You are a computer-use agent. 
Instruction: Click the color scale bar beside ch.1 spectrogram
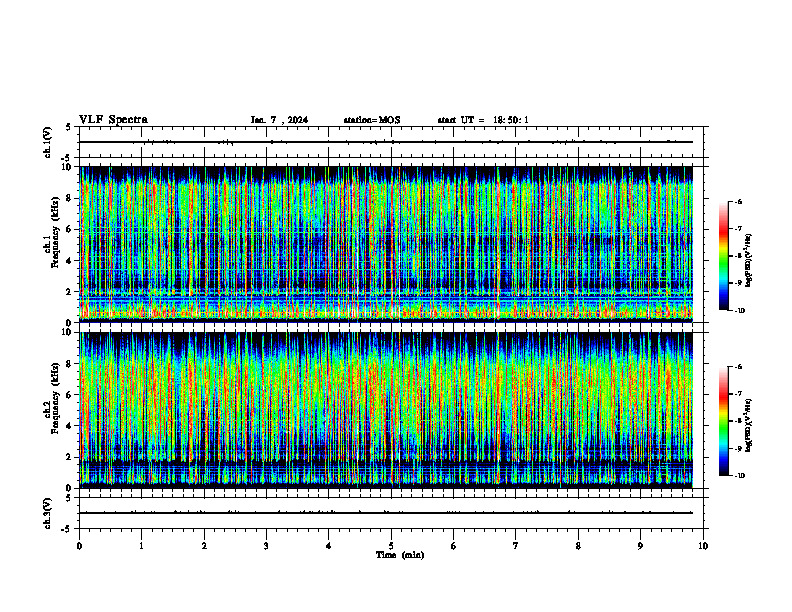724,256
